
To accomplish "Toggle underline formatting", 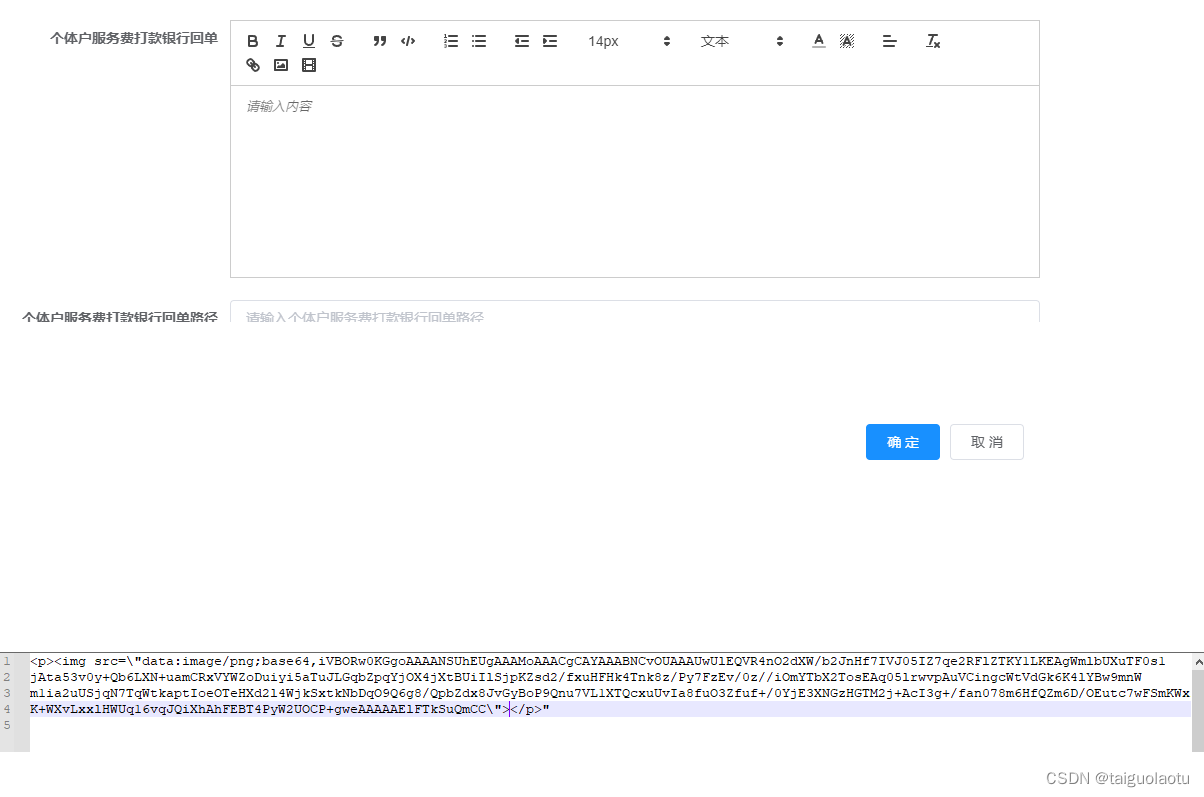I will [309, 41].
